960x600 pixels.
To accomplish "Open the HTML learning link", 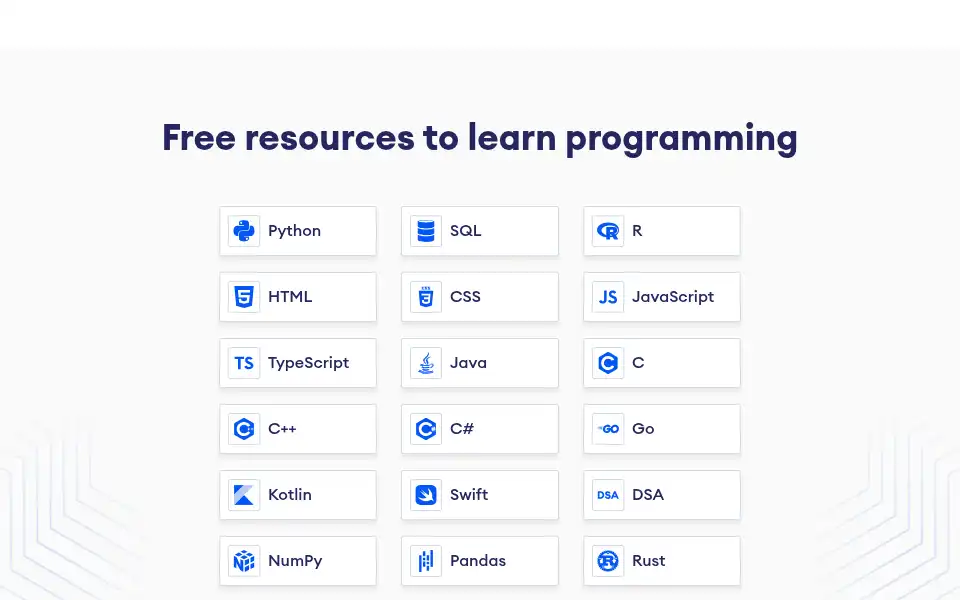I will tap(298, 297).
